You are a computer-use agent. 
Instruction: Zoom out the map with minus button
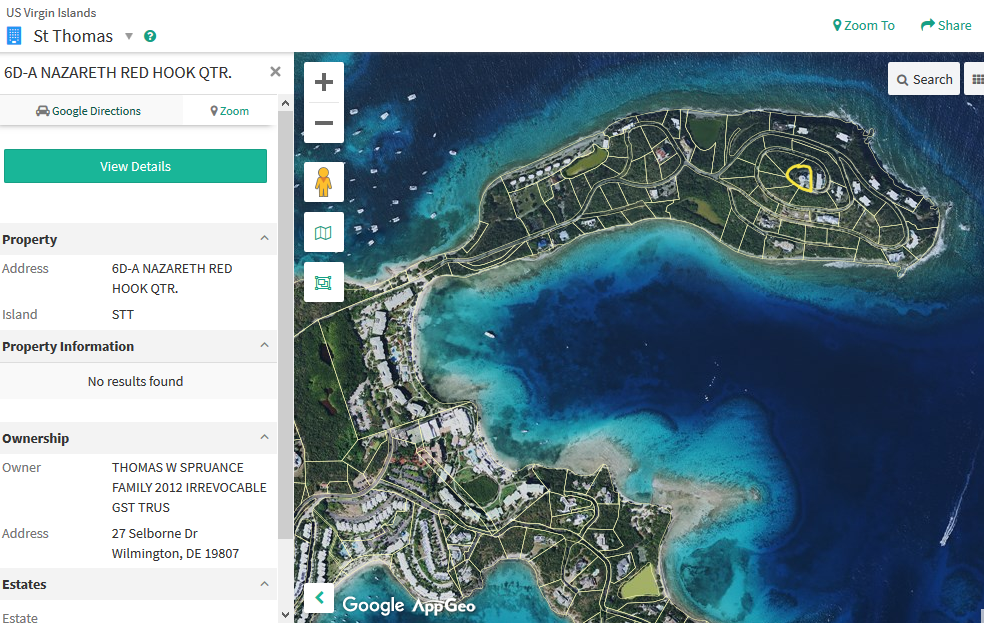click(x=324, y=123)
